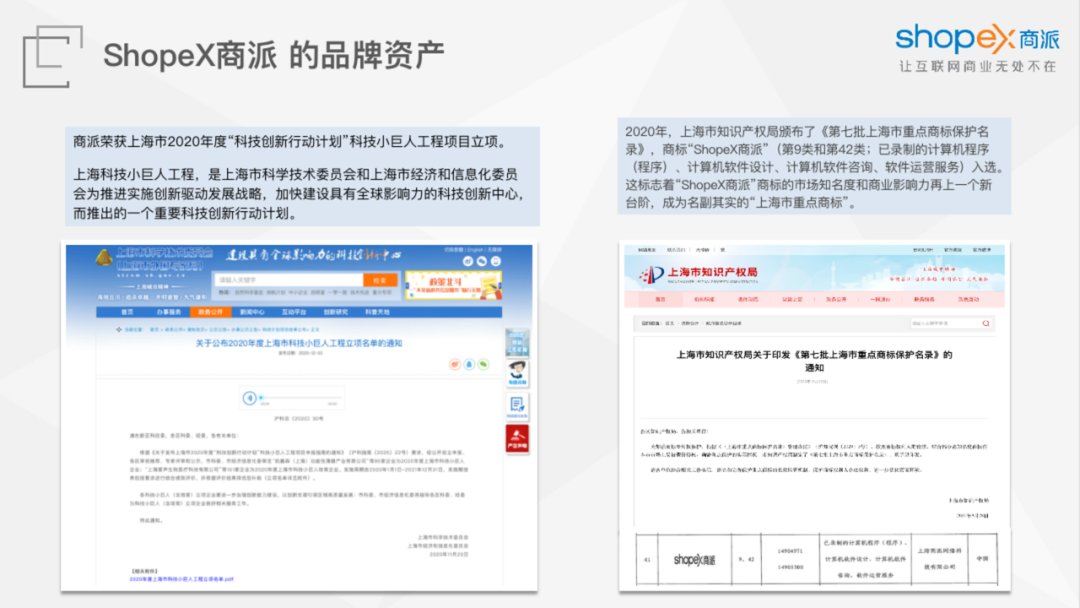Open the 办事服务 navigation tab

[x=168, y=312]
